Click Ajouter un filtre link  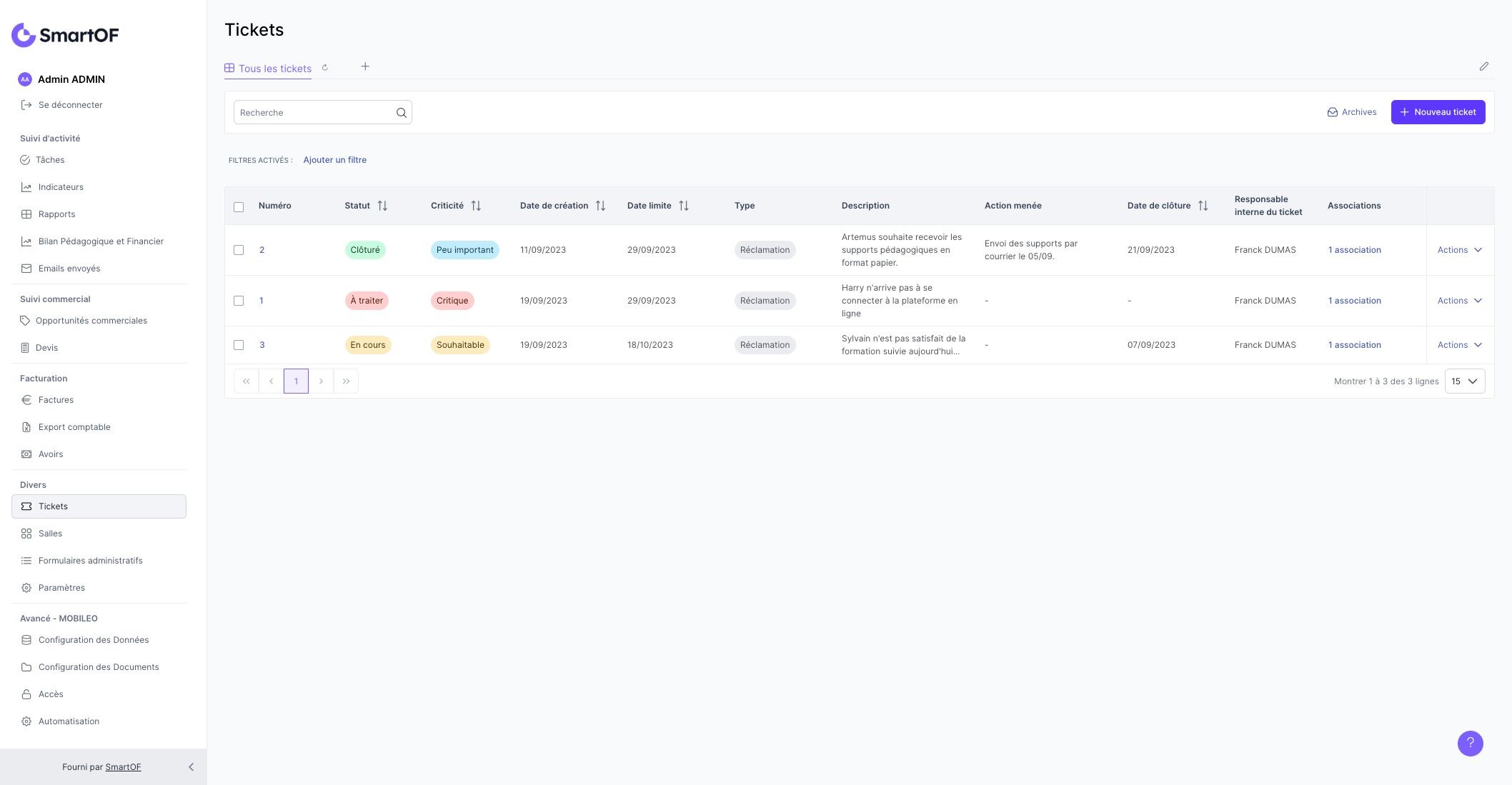[x=334, y=160]
